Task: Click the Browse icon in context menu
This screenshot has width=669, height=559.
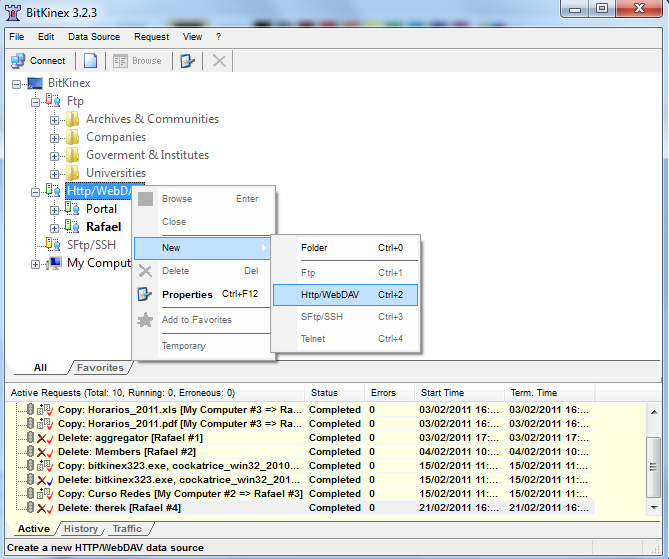Action: click(x=145, y=199)
